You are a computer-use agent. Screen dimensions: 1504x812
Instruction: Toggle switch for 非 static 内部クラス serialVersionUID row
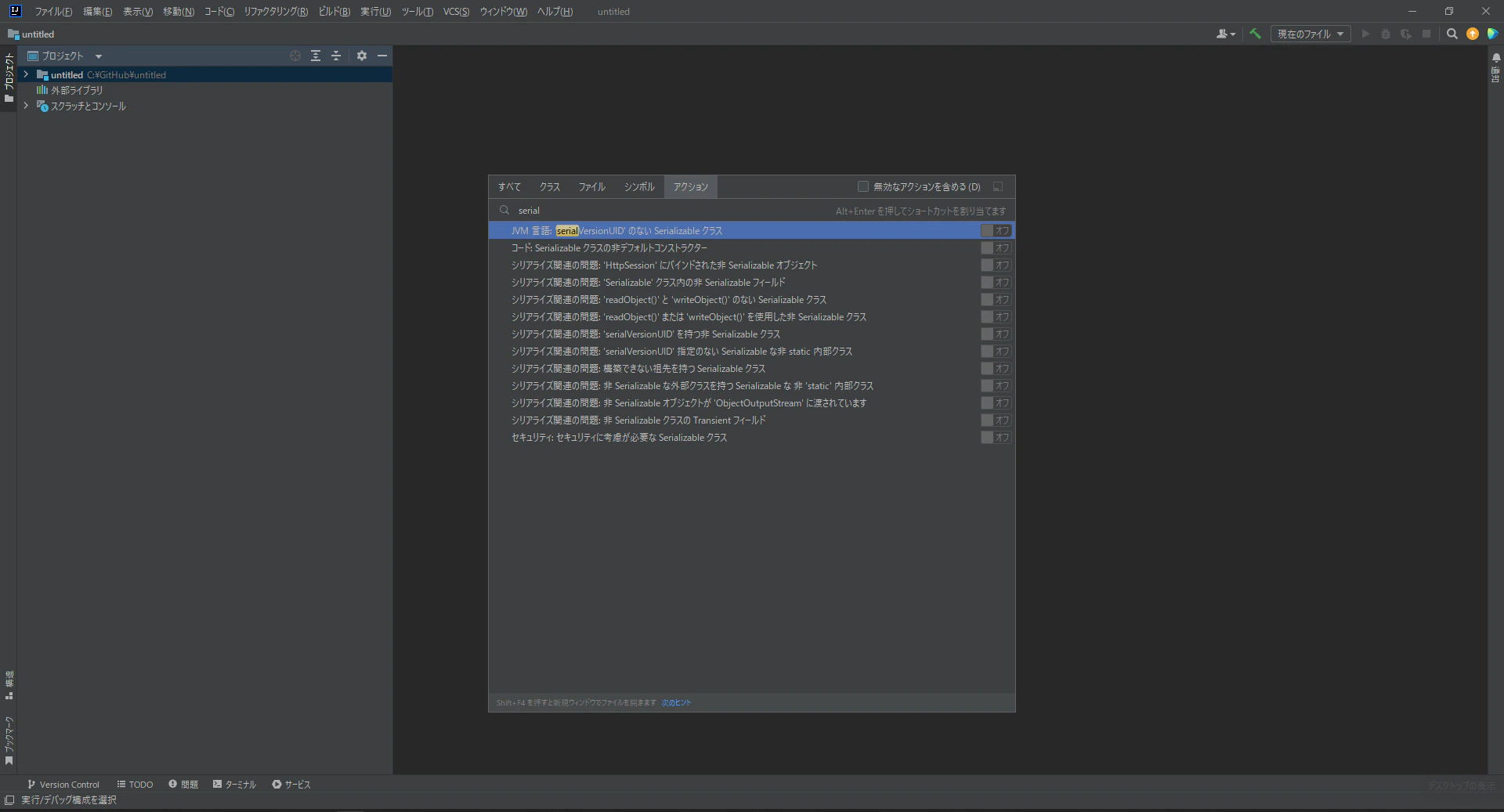point(996,352)
